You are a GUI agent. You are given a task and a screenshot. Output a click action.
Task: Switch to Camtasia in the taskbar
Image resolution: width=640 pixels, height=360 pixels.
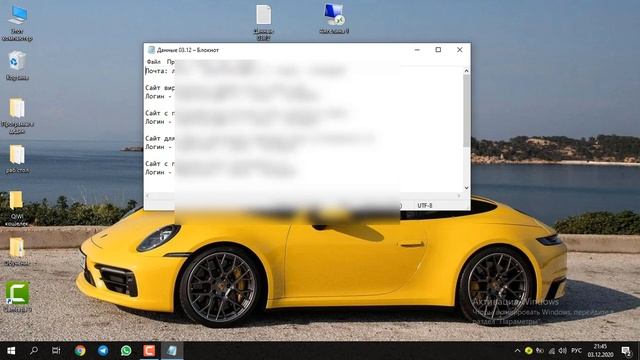[149, 351]
